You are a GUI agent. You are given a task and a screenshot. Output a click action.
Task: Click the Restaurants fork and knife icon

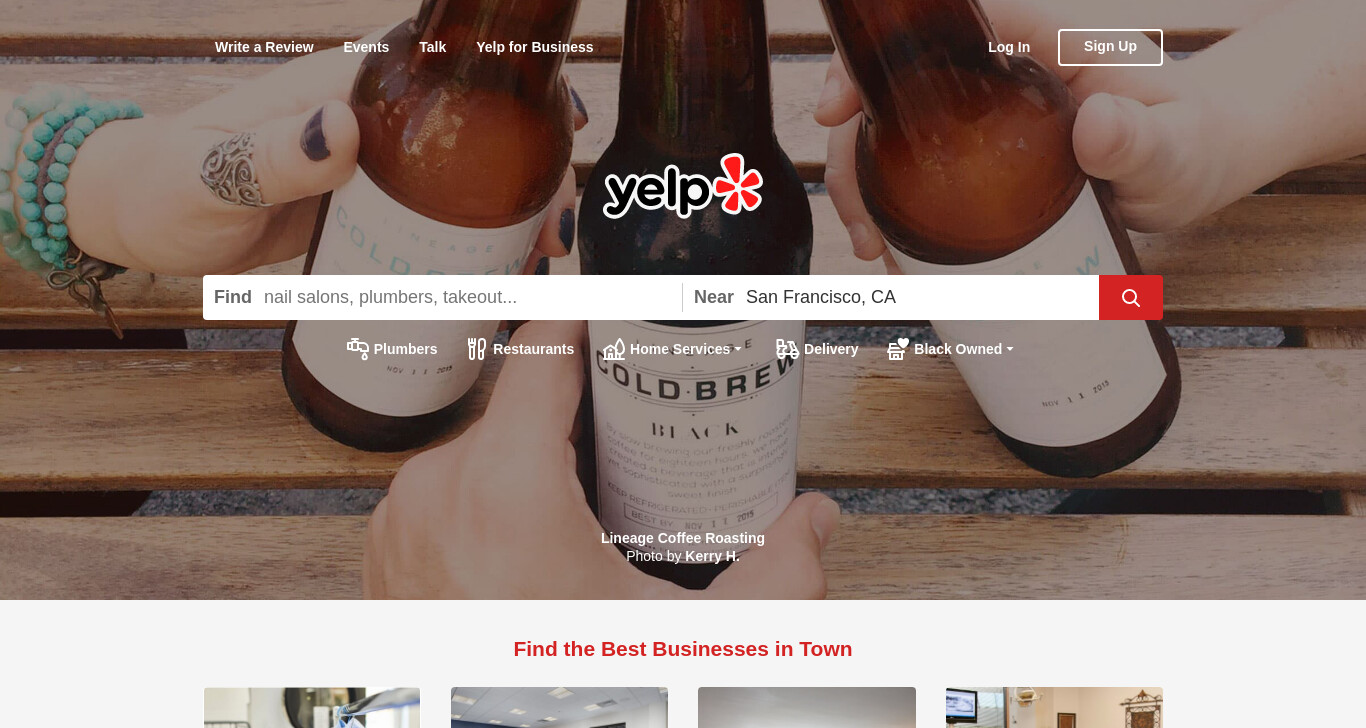tap(477, 348)
